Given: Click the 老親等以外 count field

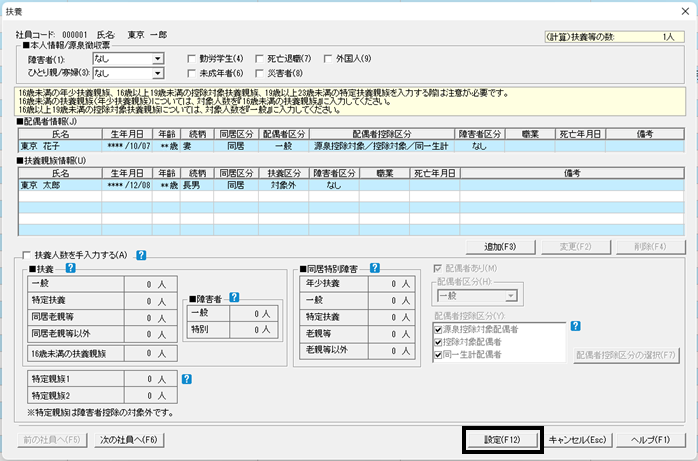Looking at the screenshot, I should pos(392,351).
